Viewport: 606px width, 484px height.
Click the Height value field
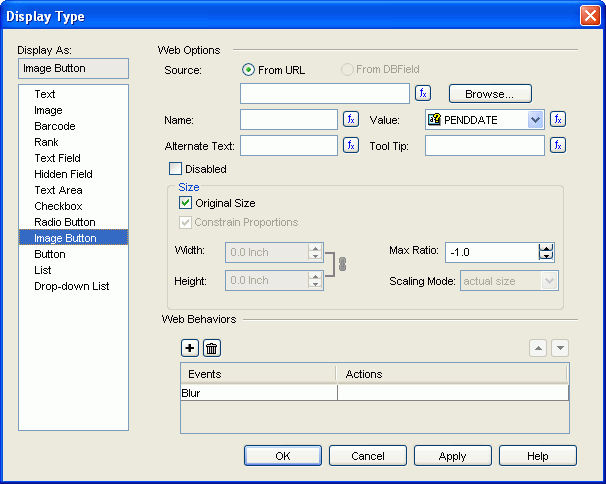(267, 281)
